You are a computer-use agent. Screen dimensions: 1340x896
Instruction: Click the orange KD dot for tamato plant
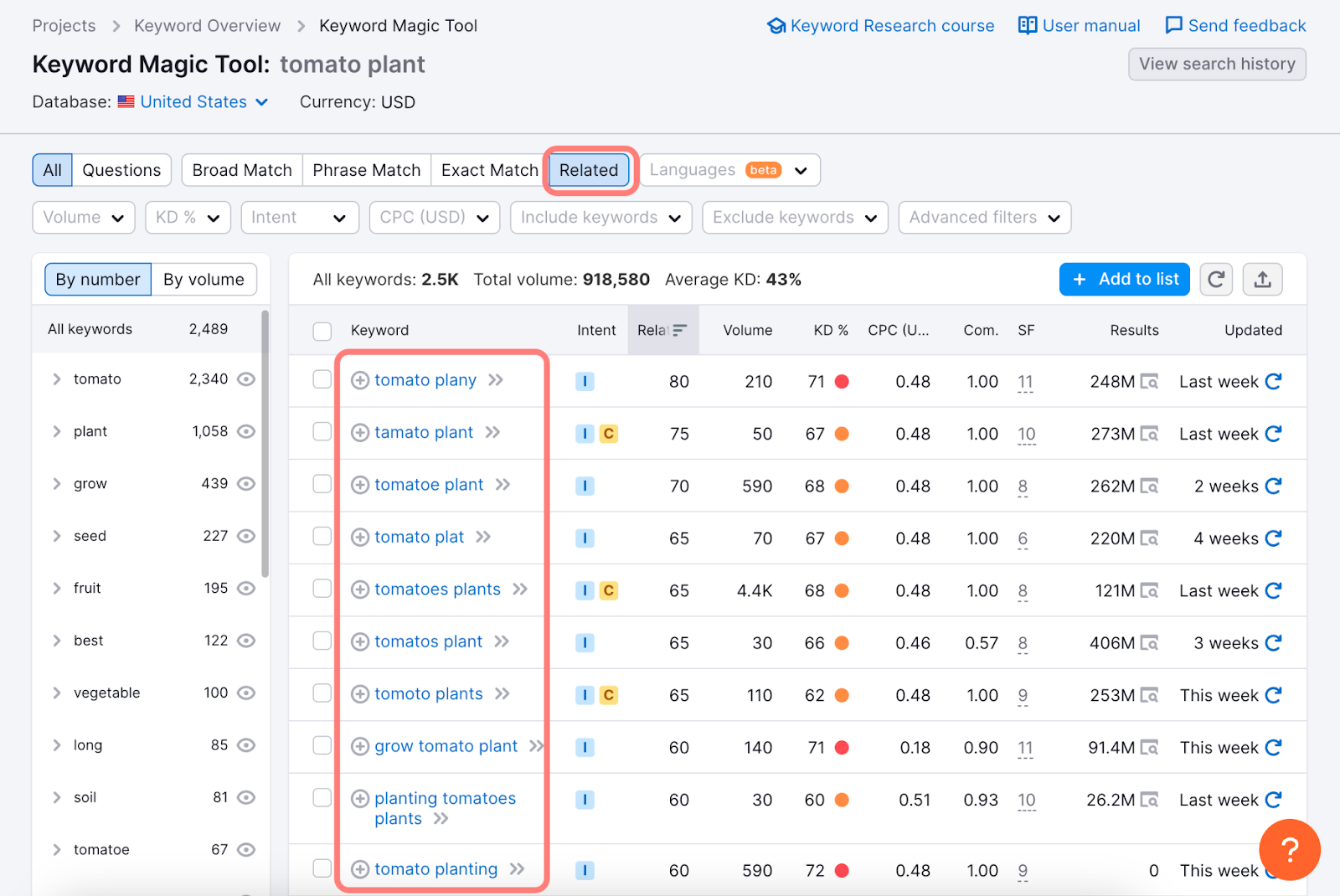click(x=842, y=434)
